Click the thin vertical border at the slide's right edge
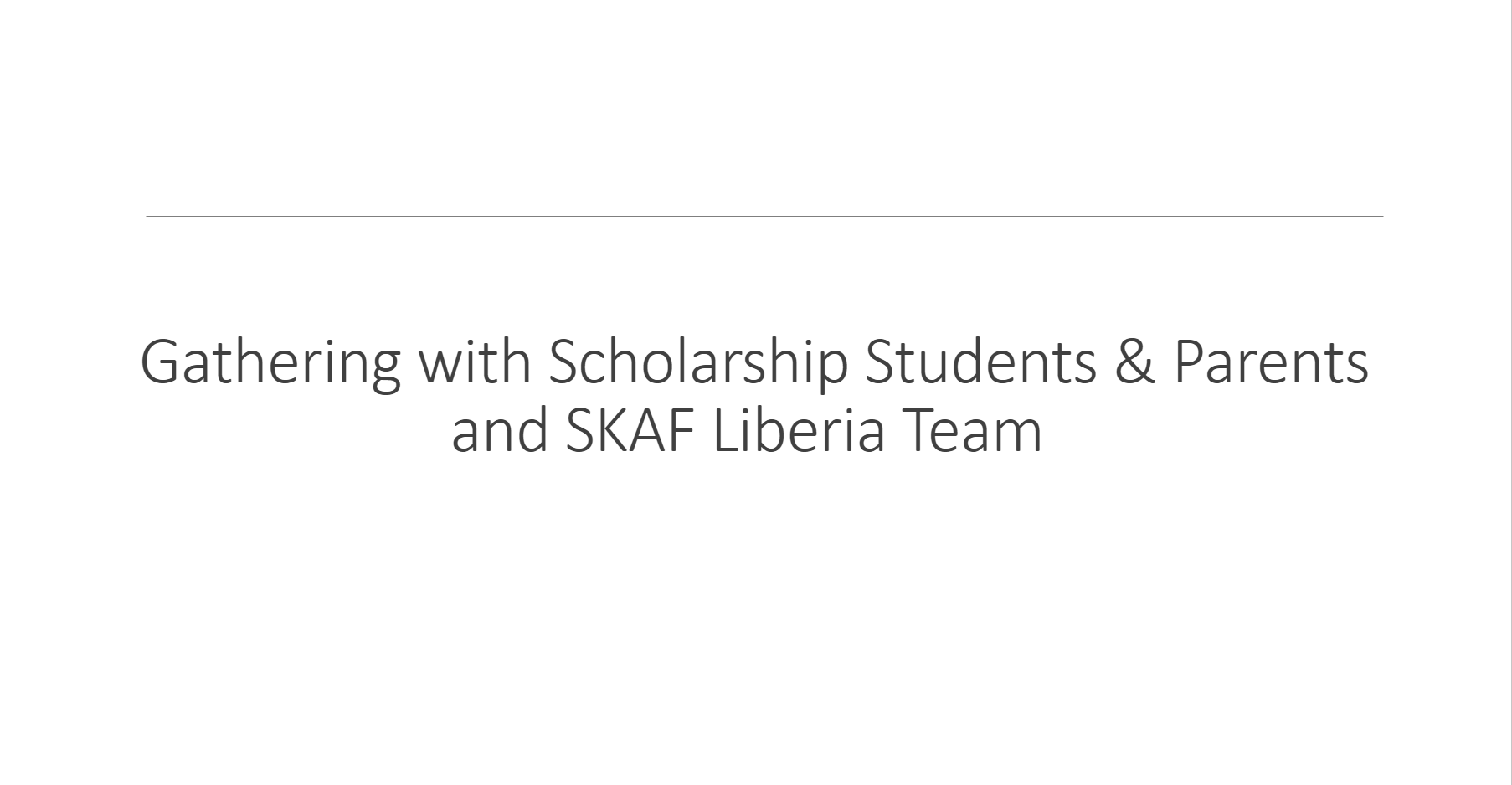The image size is (1512, 785). pyautogui.click(x=1509, y=392)
